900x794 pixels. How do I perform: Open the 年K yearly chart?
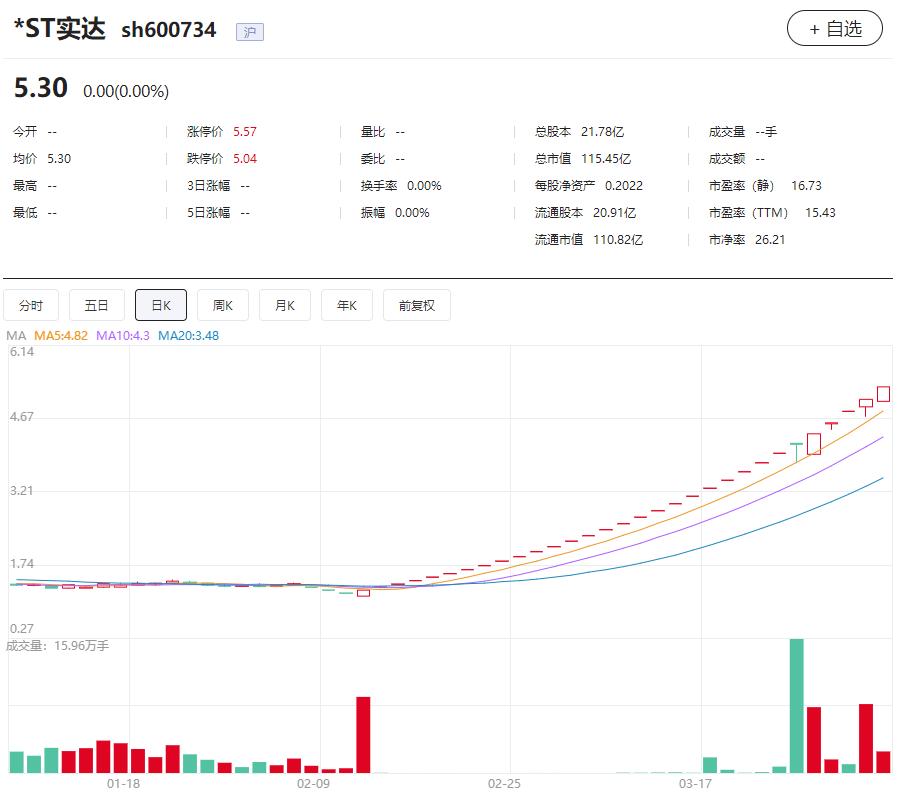pos(346,305)
